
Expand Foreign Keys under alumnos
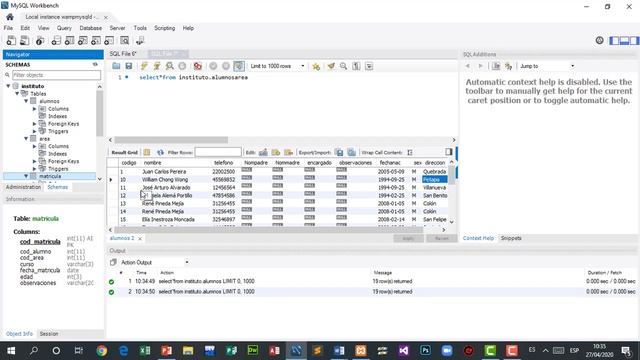coord(35,124)
